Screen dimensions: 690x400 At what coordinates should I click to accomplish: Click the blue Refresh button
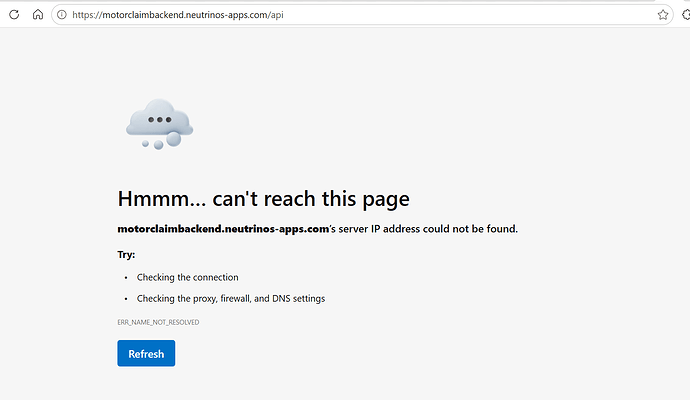[x=146, y=353]
